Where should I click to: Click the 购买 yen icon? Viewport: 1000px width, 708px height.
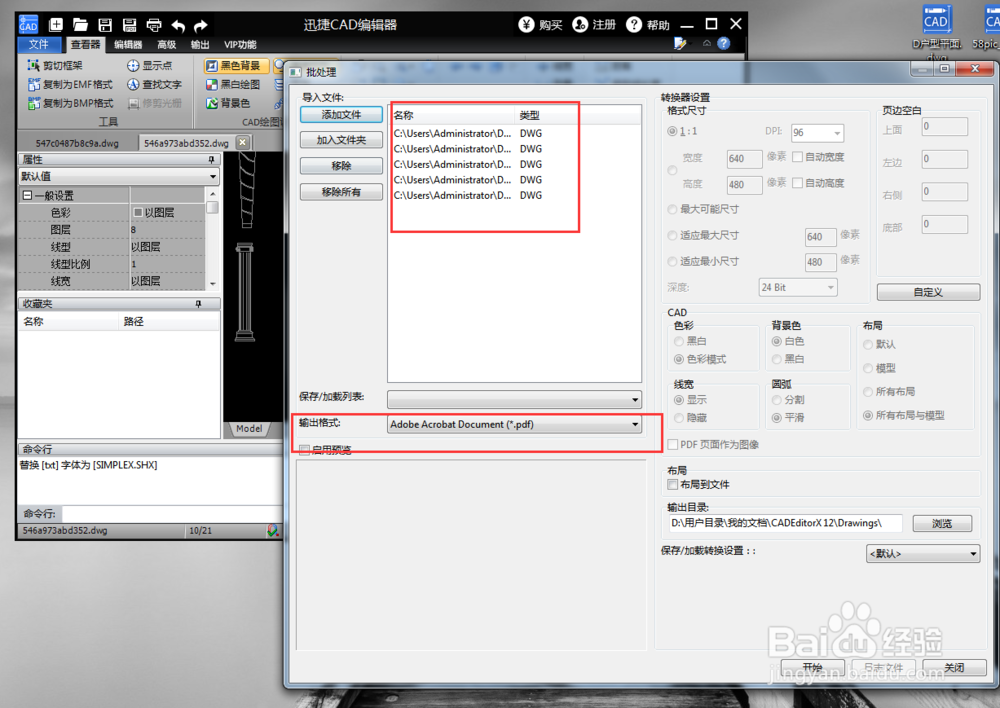[x=526, y=25]
